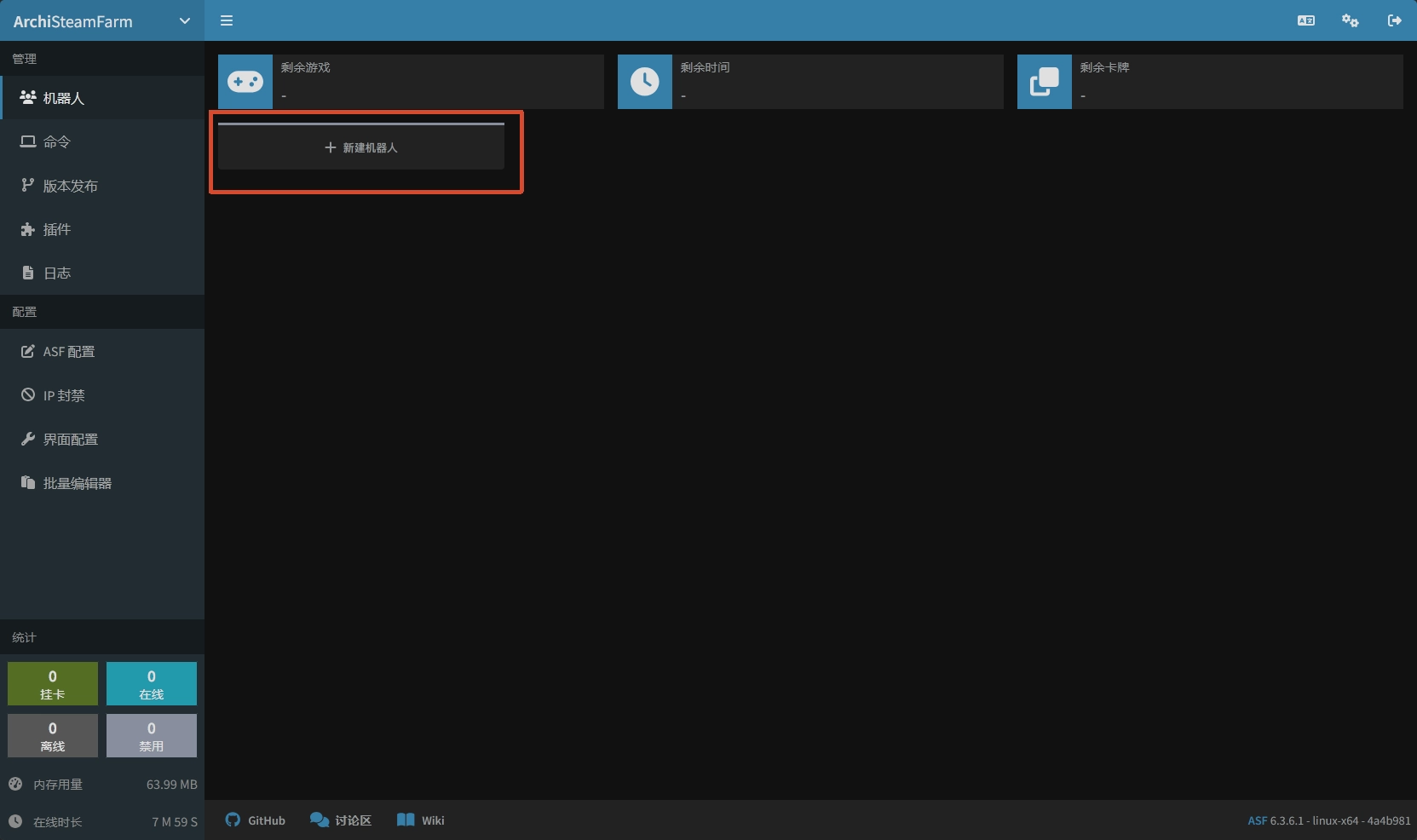Open the 讨论区 discussions link
The image size is (1417, 840).
(x=341, y=820)
